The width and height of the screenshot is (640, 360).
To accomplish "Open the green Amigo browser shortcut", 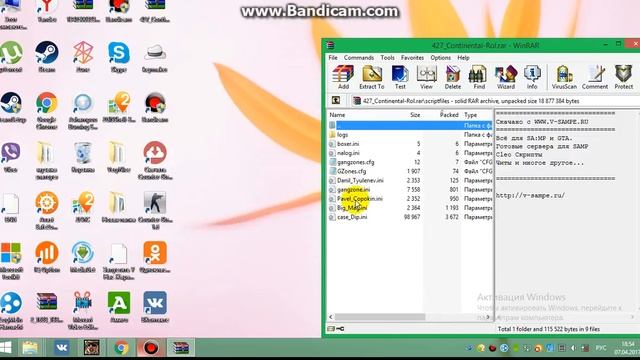I will point(119,307).
